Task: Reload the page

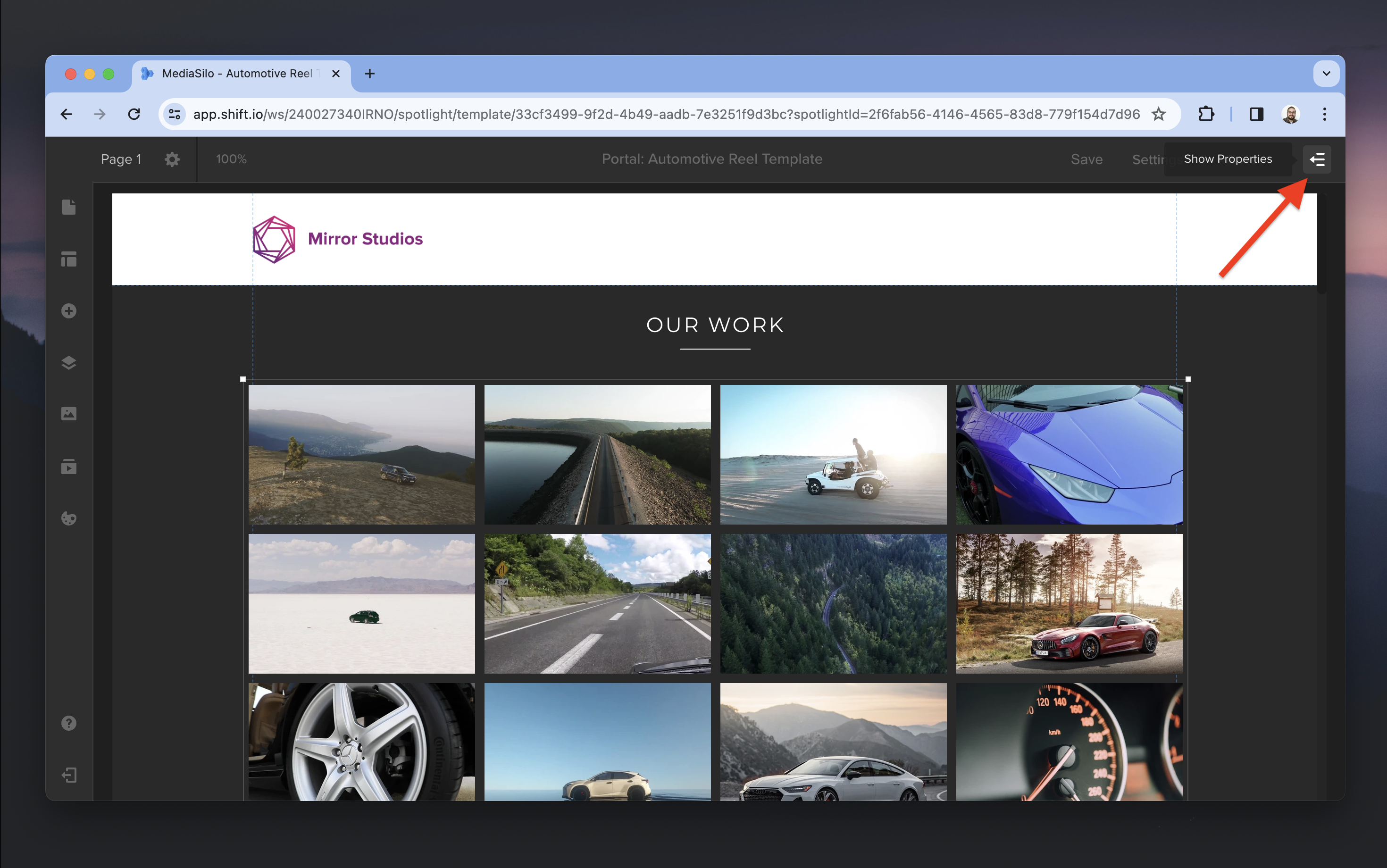Action: pos(134,114)
